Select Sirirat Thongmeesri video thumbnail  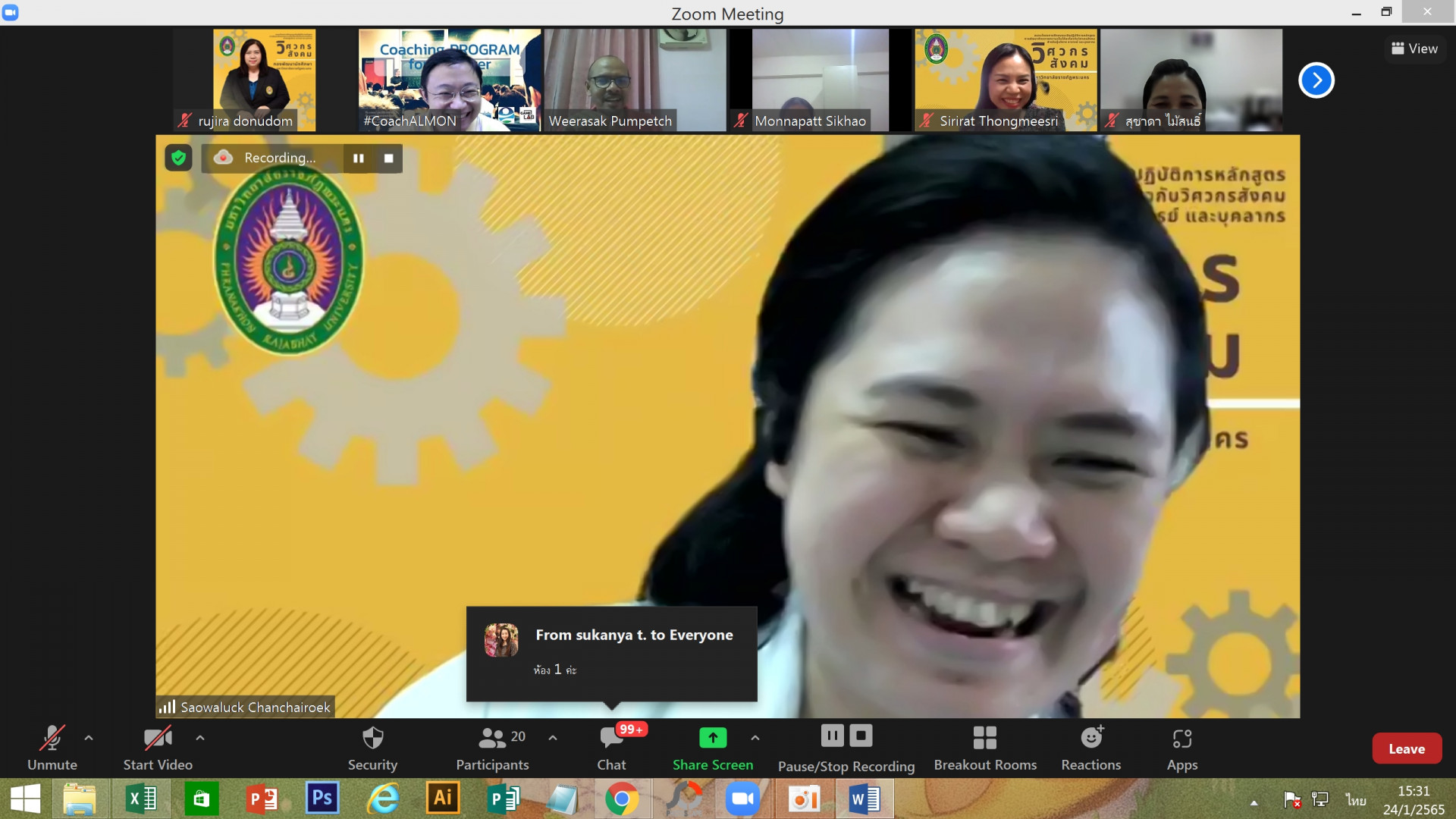(1006, 80)
